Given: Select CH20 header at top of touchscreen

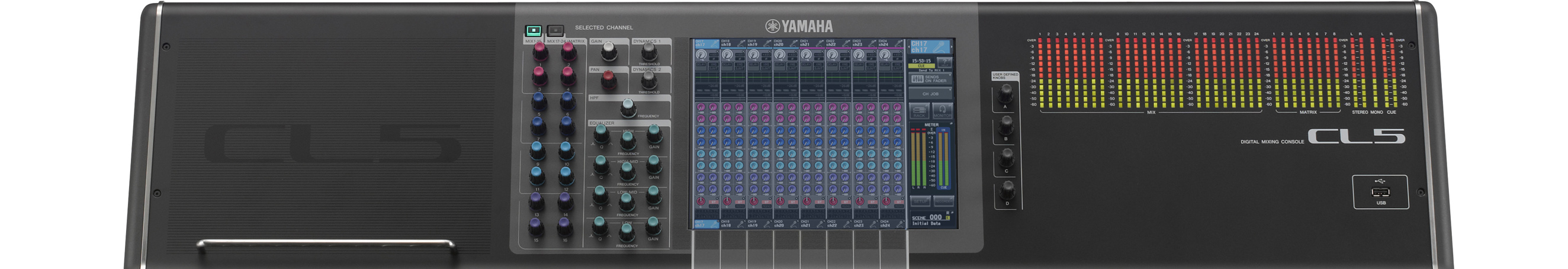Looking at the screenshot, I should 785,43.
